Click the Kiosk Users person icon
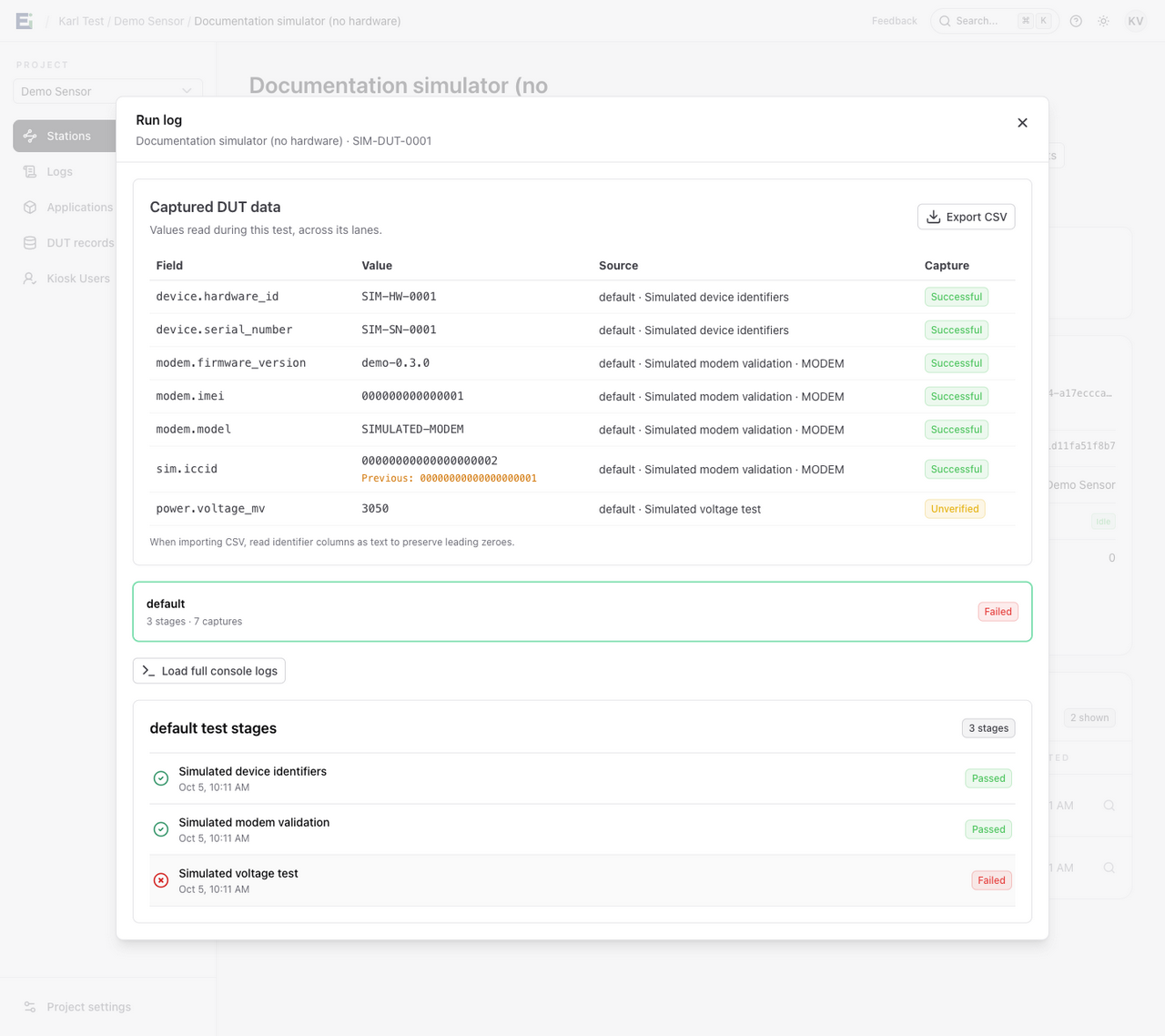The image size is (1165, 1036). [30, 279]
